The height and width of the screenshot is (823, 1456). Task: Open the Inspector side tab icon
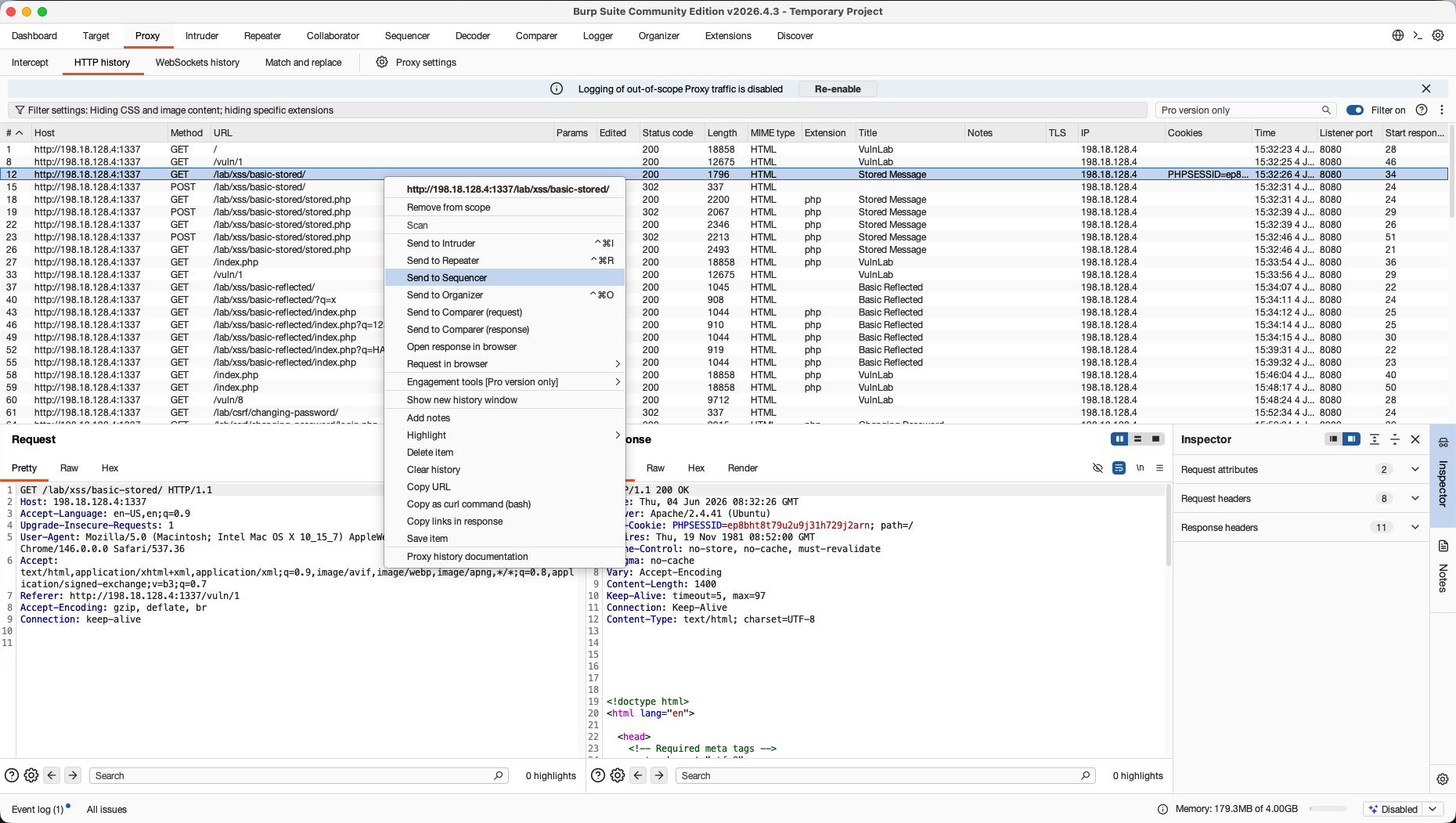click(1443, 442)
